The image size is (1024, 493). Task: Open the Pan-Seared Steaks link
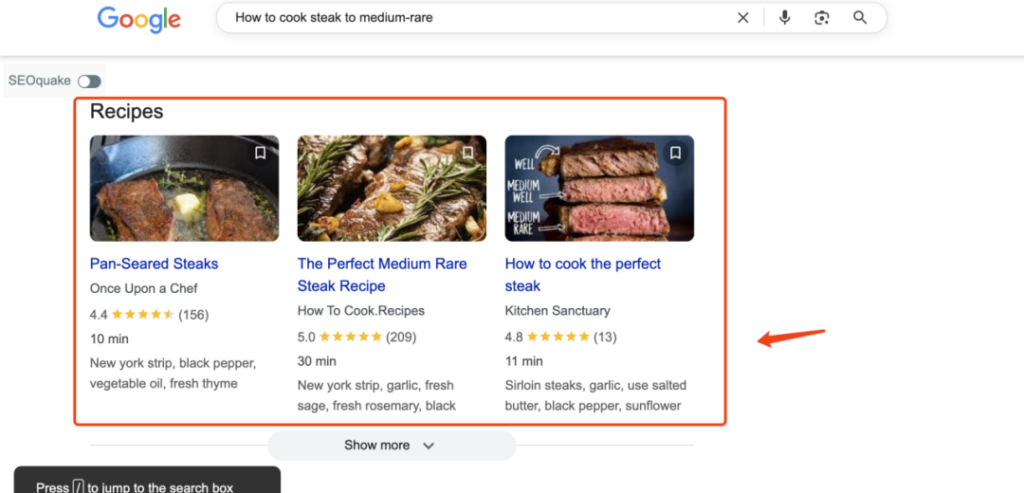[x=154, y=264]
